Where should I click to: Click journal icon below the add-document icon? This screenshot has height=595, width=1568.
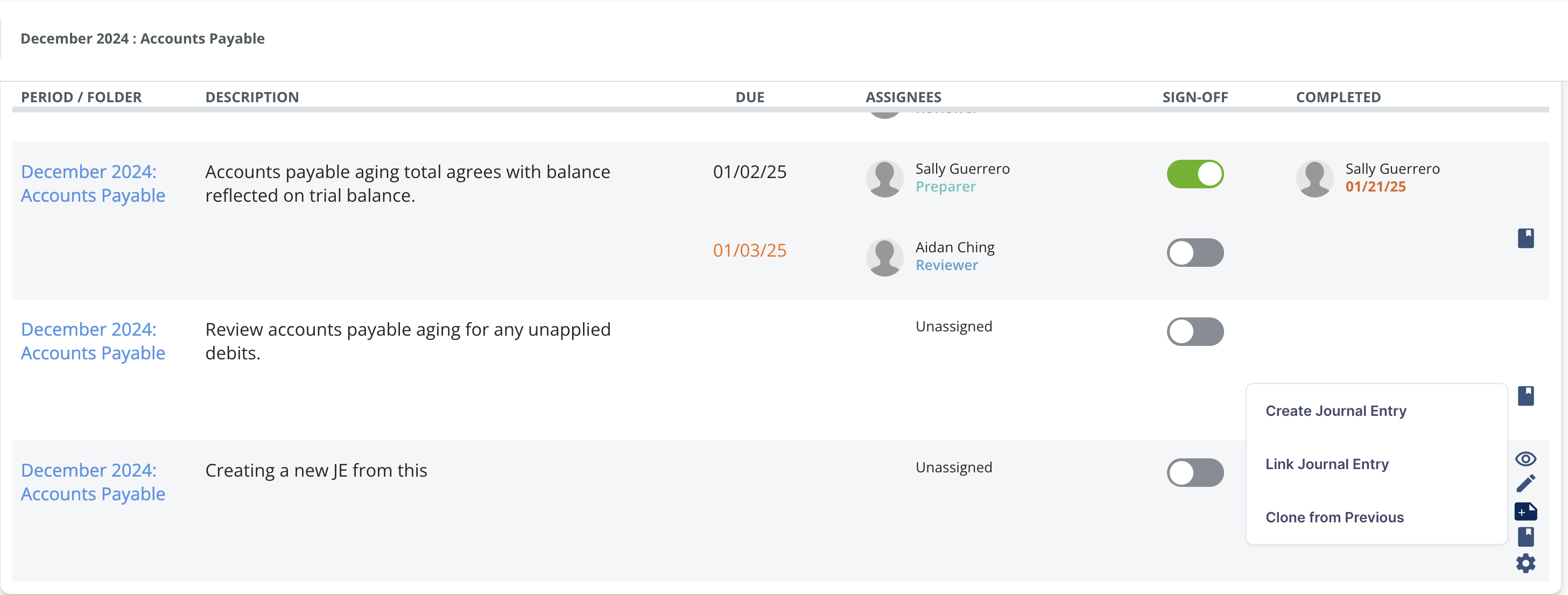[x=1525, y=536]
